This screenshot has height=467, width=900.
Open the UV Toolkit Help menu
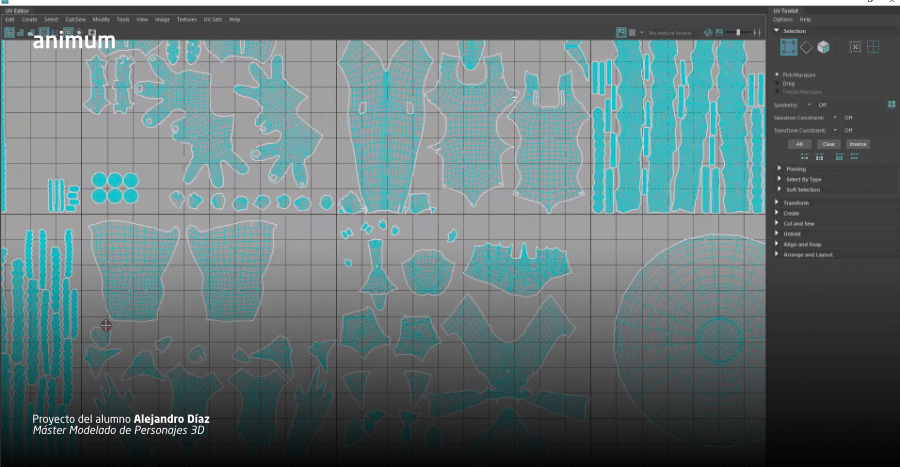[805, 20]
